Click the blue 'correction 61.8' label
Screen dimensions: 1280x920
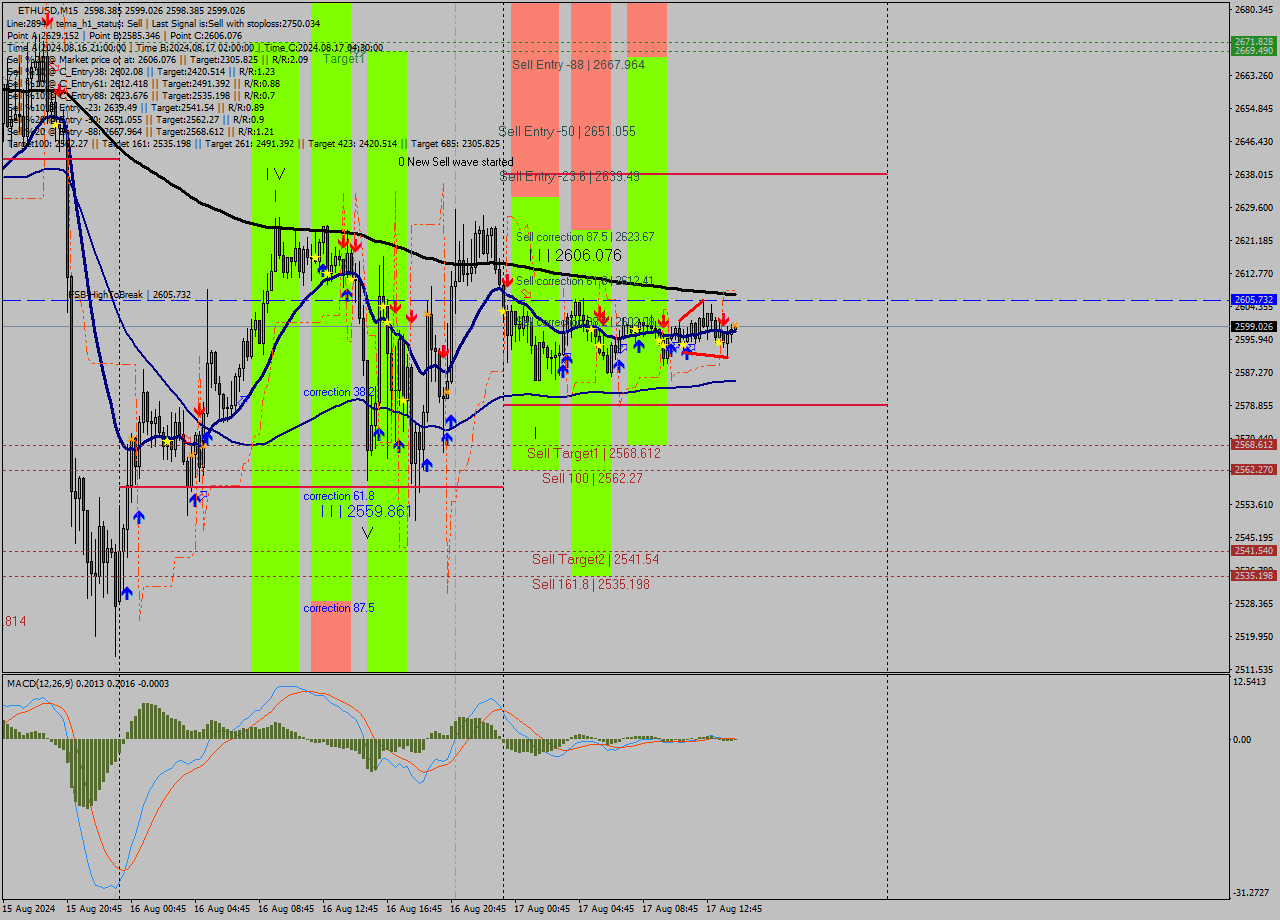point(339,496)
